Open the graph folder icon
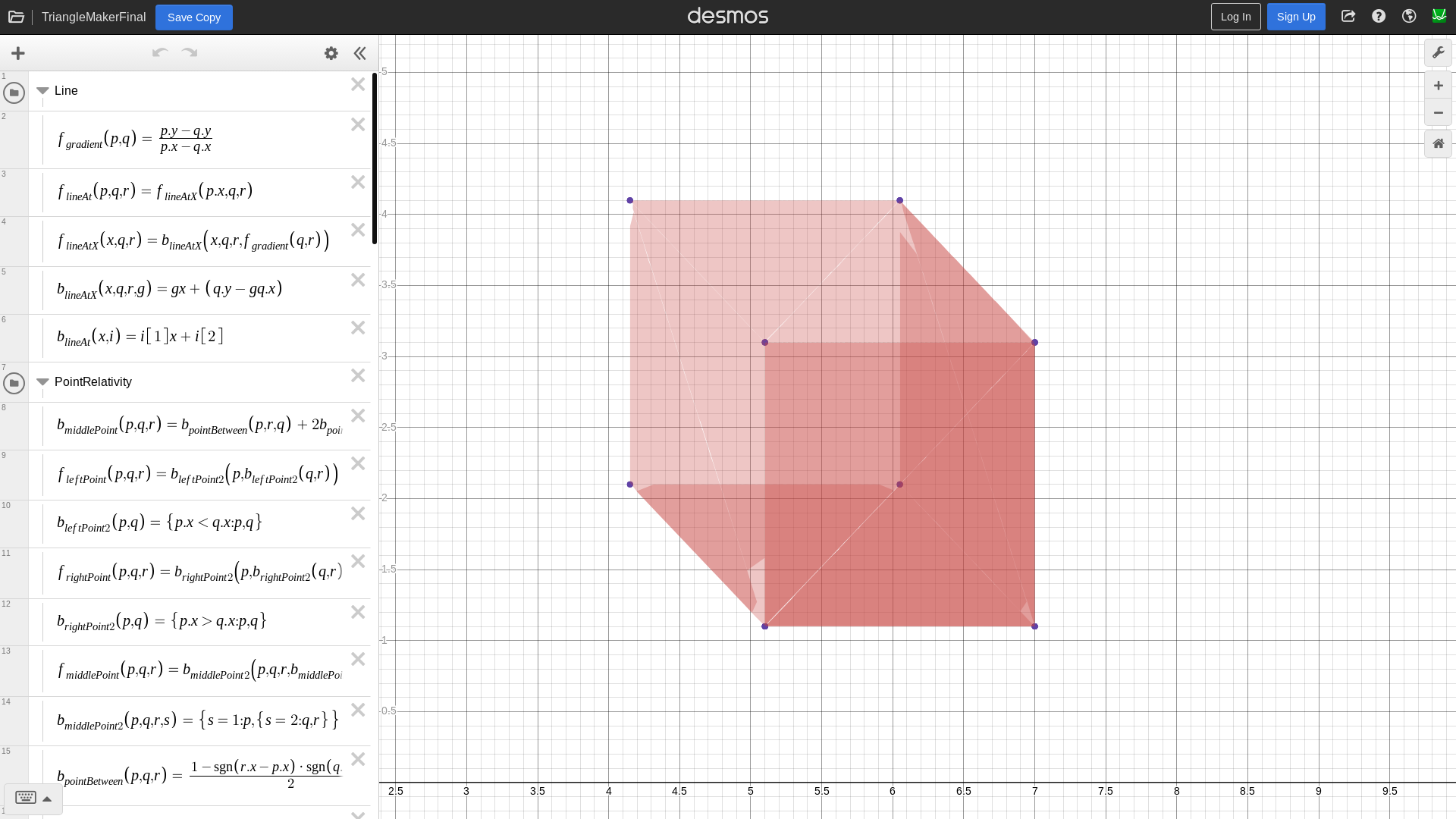Image resolution: width=1456 pixels, height=819 pixels. point(16,17)
